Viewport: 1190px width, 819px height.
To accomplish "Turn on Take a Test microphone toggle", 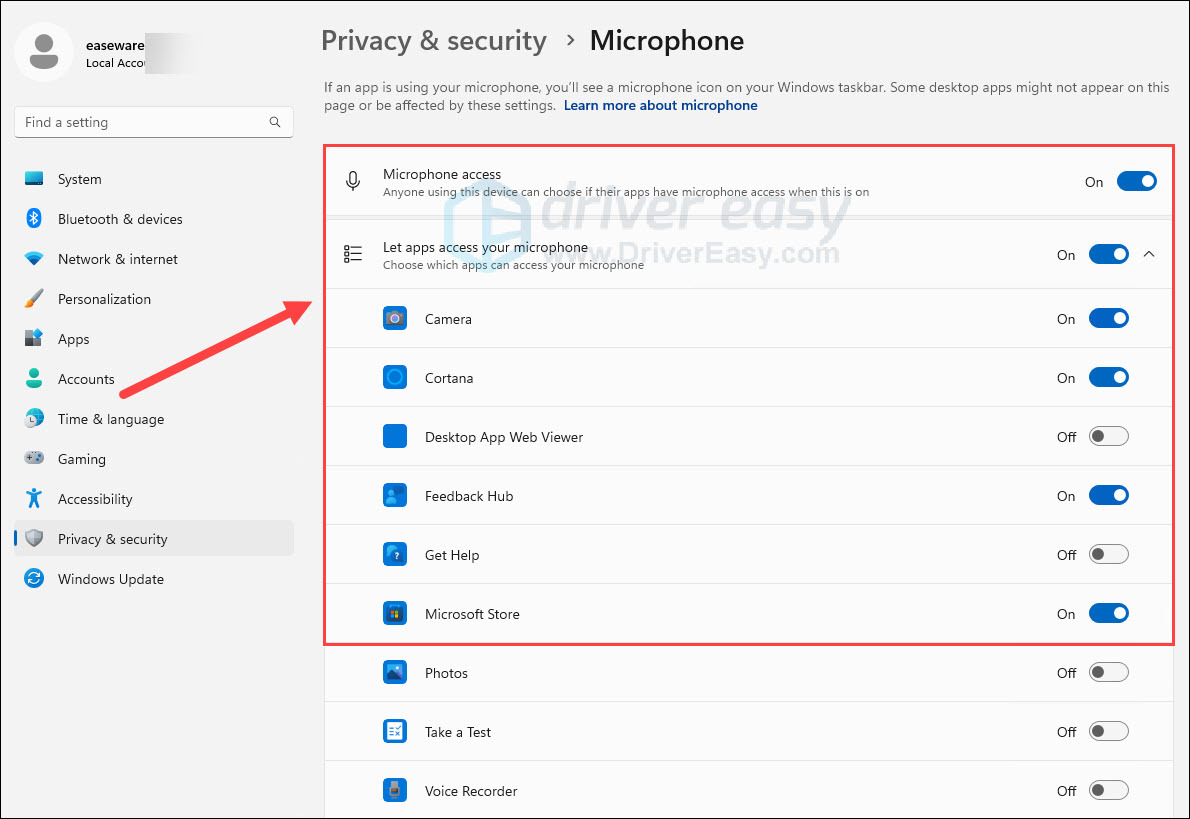I will click(1108, 732).
